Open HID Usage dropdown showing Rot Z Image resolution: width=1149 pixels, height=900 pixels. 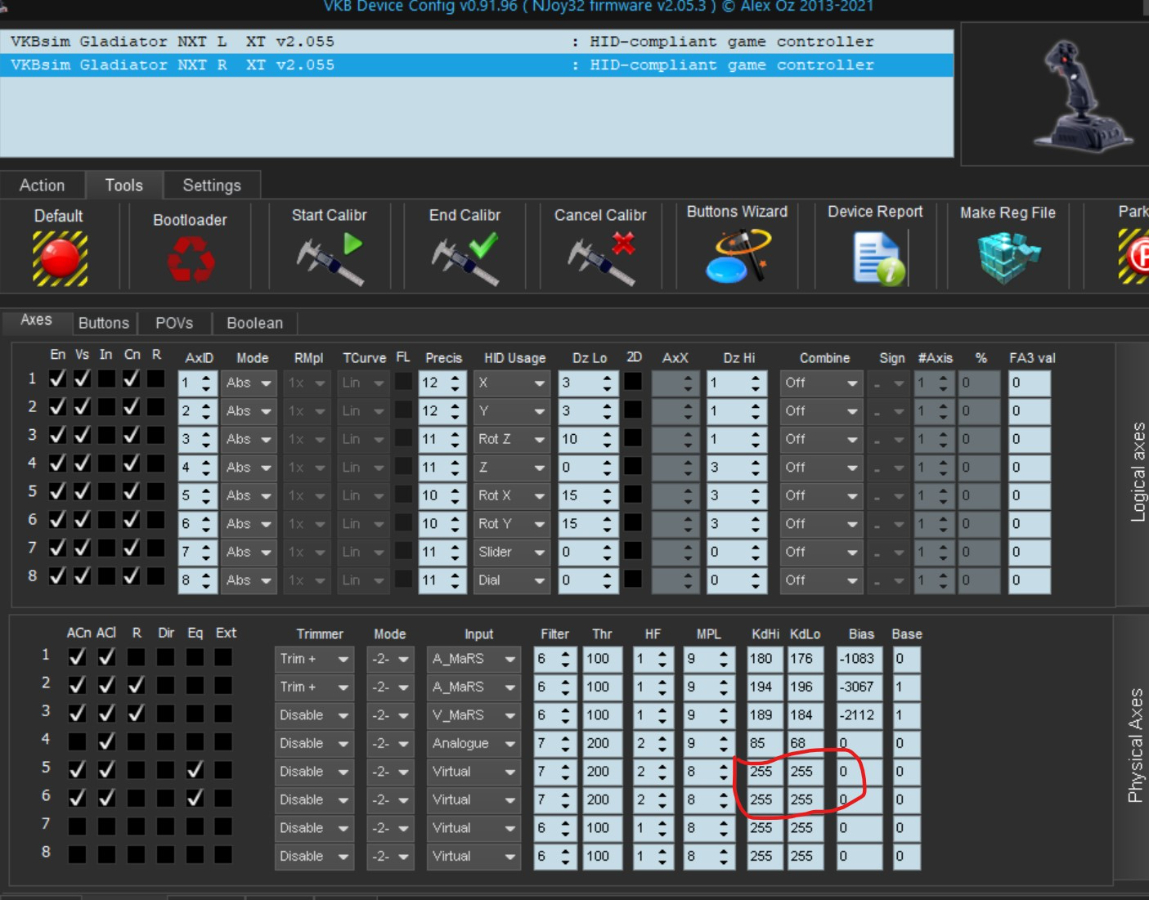click(x=511, y=439)
